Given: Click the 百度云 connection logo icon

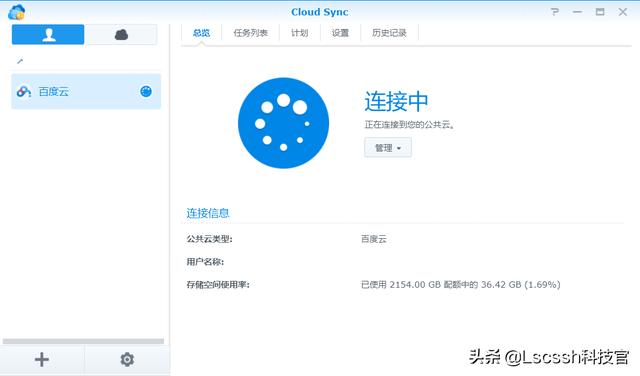Looking at the screenshot, I should pos(24,92).
